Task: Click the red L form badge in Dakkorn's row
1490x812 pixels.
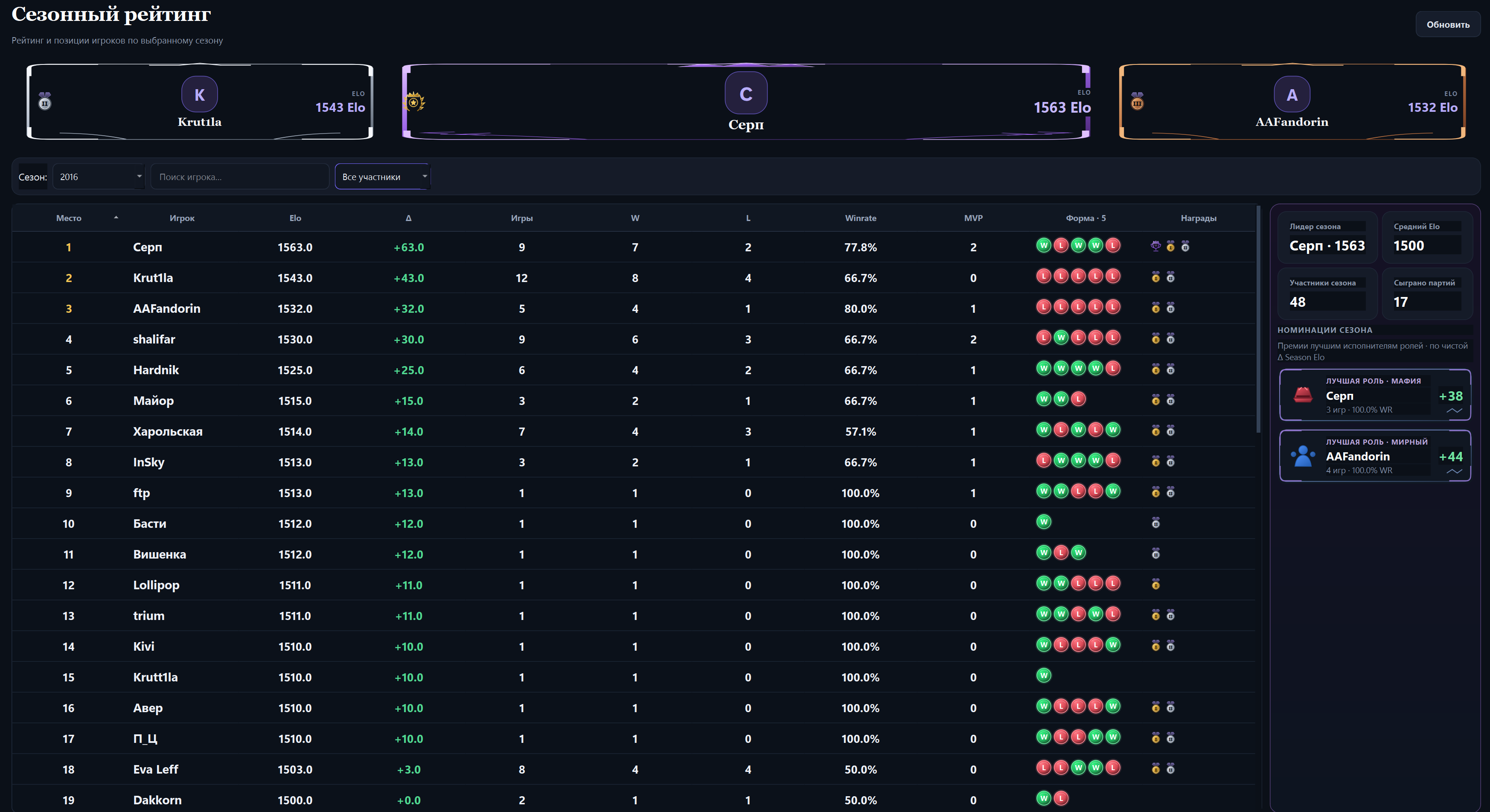Action: tap(1061, 799)
